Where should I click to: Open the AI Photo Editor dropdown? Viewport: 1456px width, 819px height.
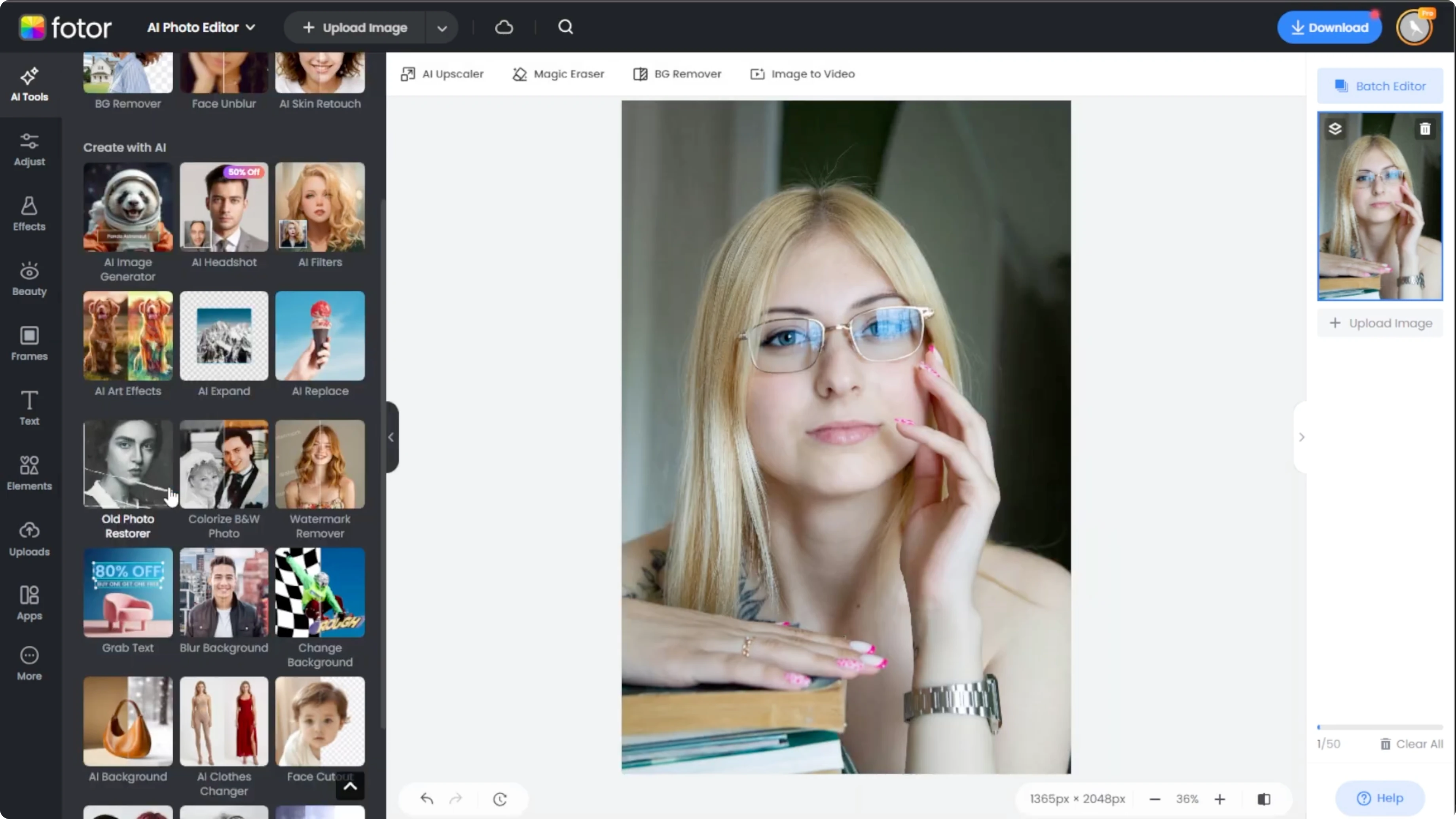tap(201, 27)
